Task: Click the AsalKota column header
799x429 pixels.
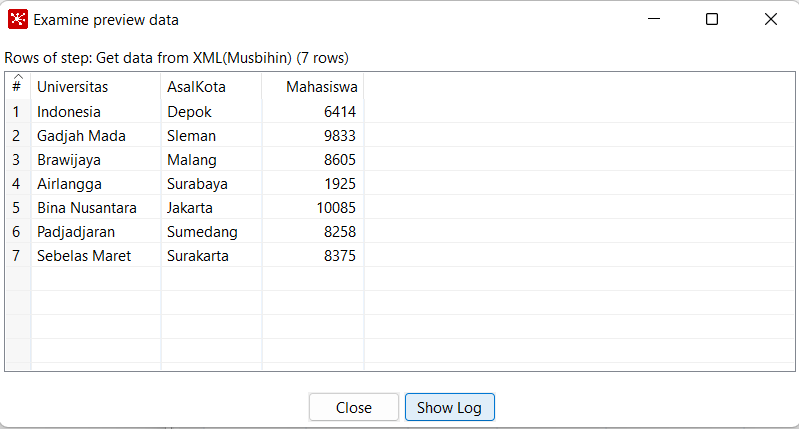Action: (211, 87)
